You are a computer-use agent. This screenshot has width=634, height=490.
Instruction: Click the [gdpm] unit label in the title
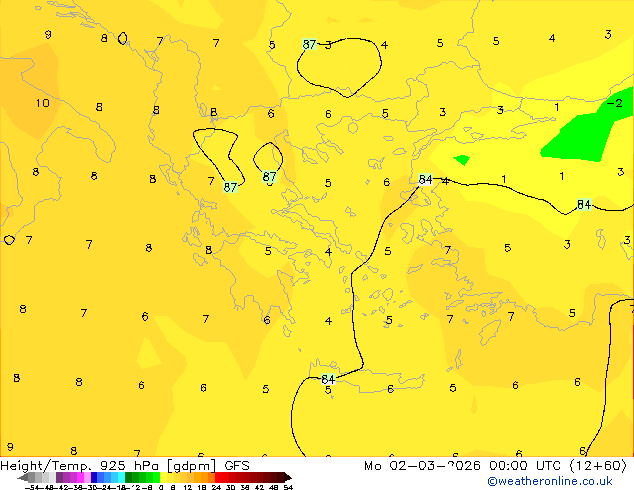click(x=191, y=466)
